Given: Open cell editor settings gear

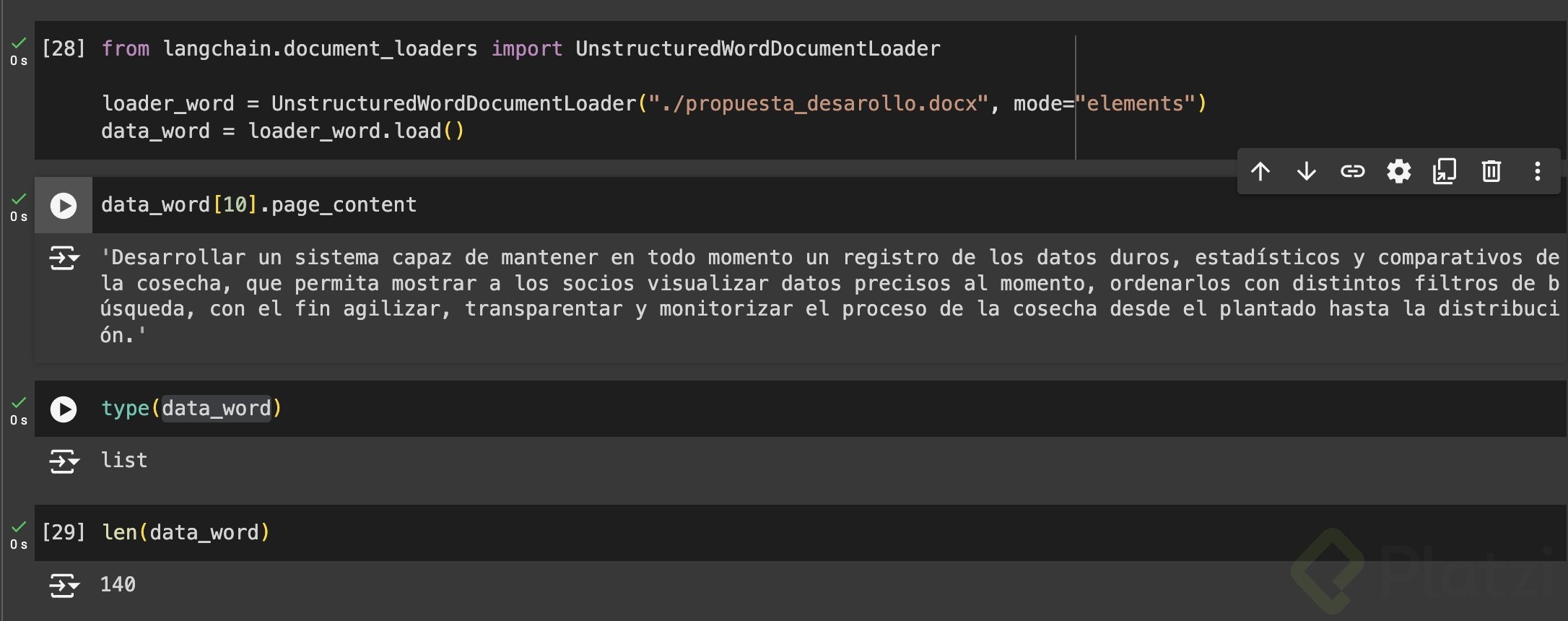Looking at the screenshot, I should 1399,172.
